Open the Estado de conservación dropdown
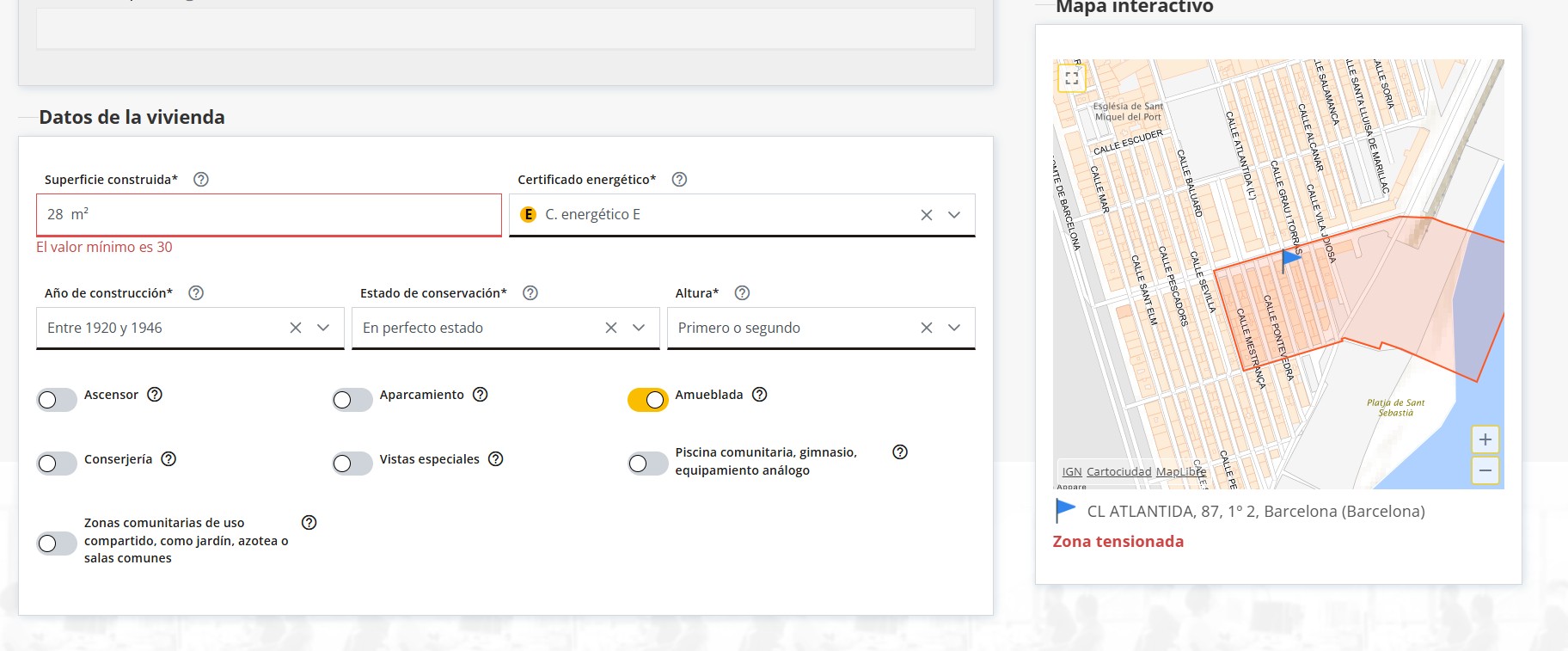This screenshot has width=1568, height=651. [x=639, y=328]
